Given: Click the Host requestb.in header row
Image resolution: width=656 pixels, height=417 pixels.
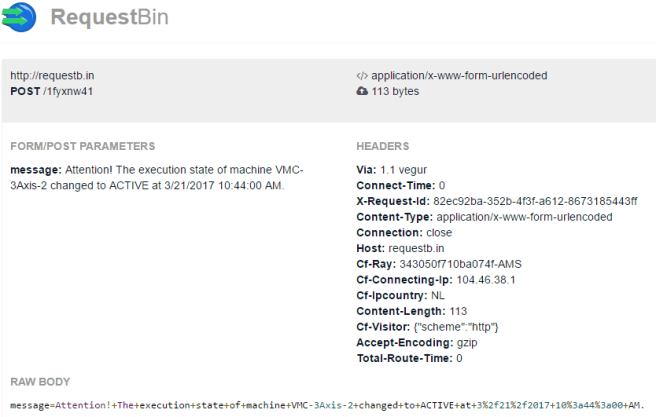Looking at the screenshot, I should [x=400, y=248].
